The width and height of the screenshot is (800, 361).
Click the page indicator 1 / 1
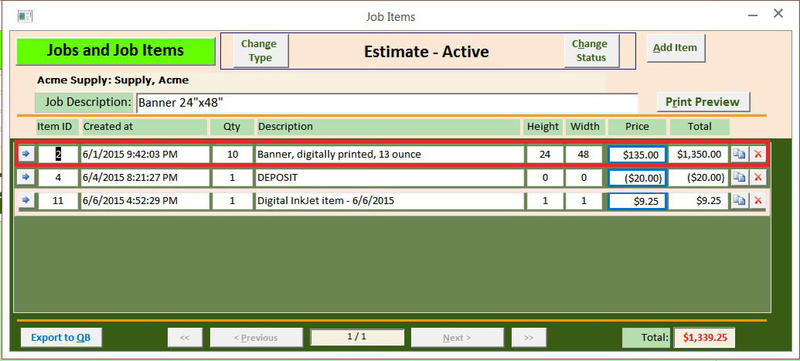(x=357, y=337)
